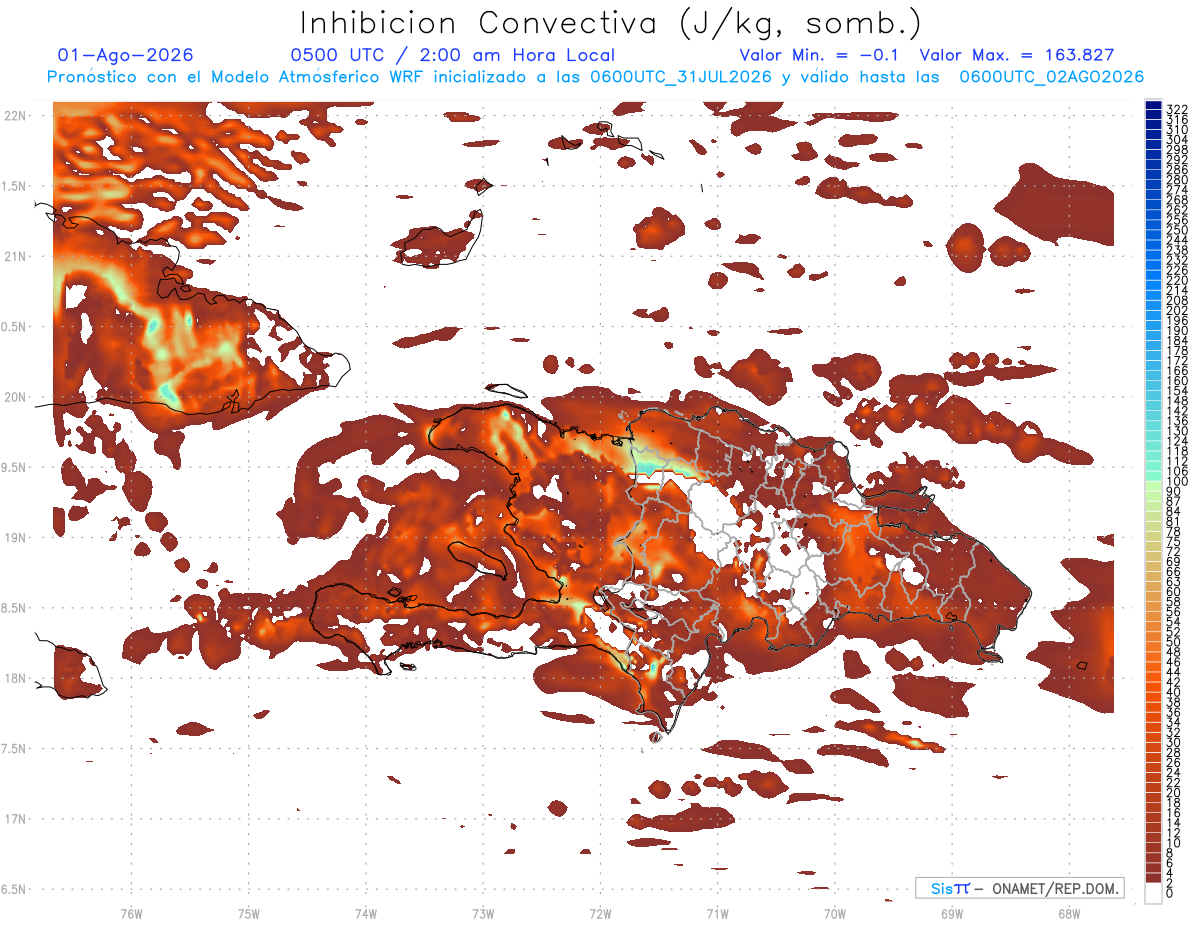This screenshot has height=927, width=1200.
Task: Click the "22N" latitude label
Action: tap(15, 116)
